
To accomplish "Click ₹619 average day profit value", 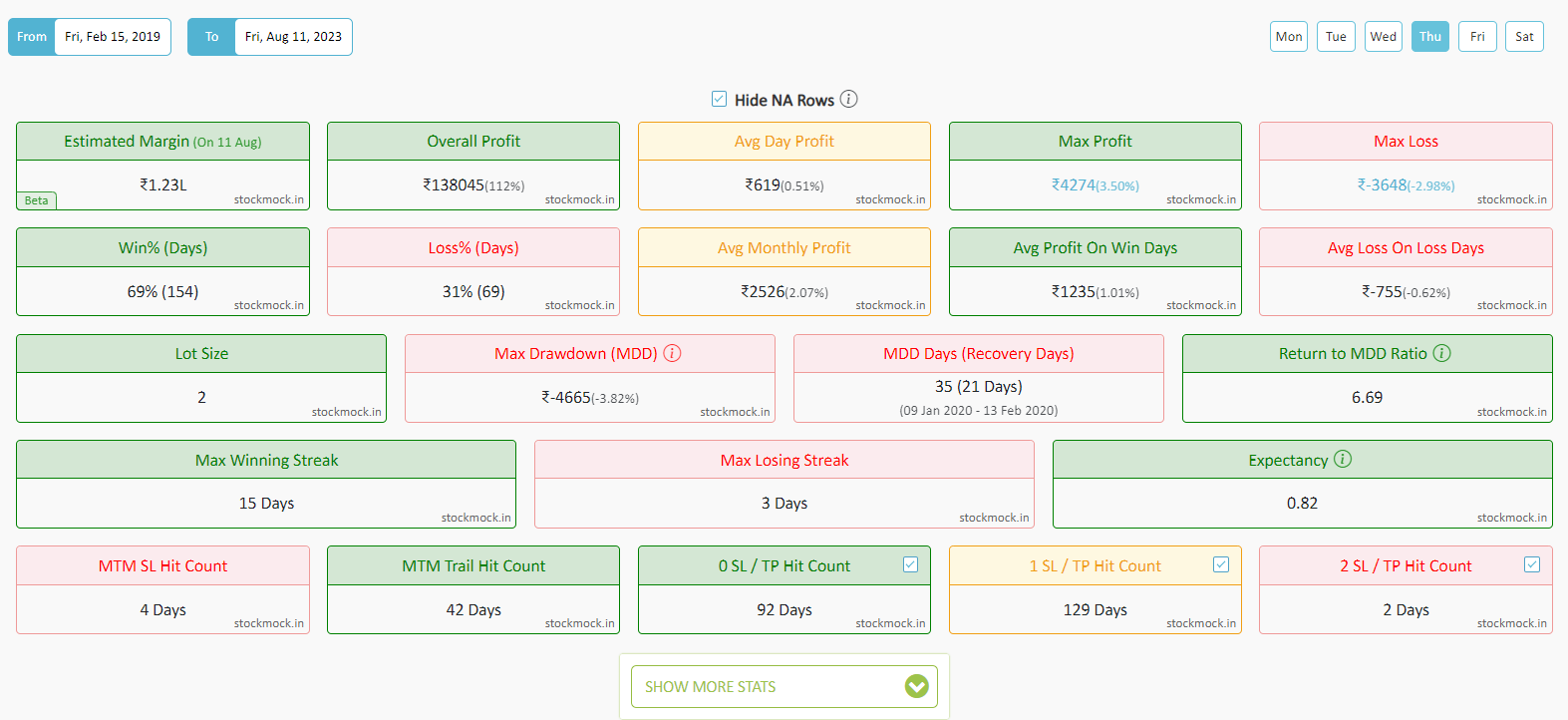I will (784, 185).
